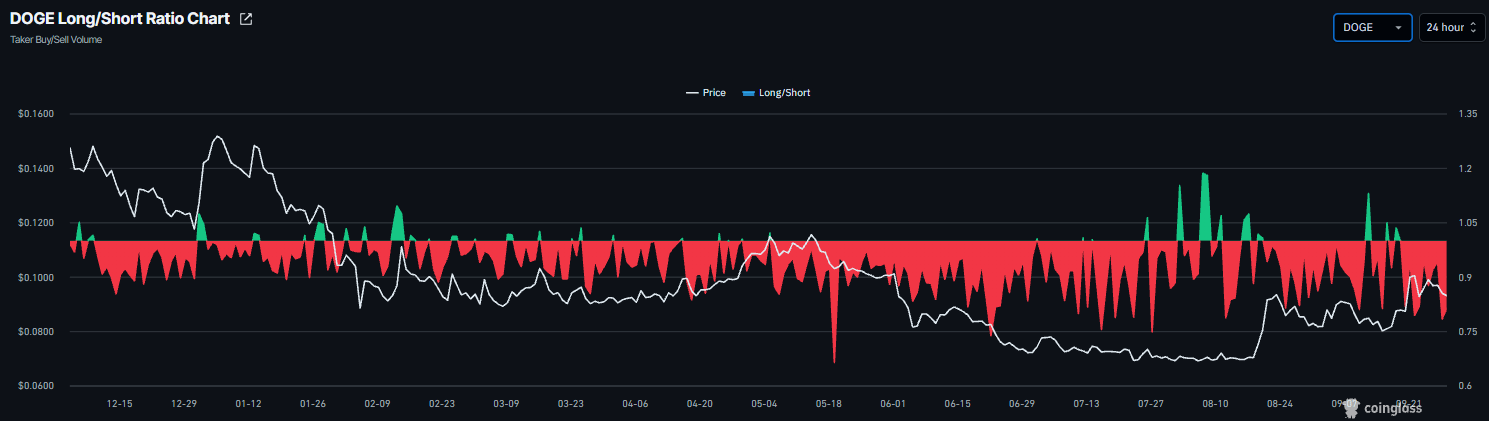Open the DOGE coin dropdown
The image size is (1489, 421).
(x=1372, y=27)
